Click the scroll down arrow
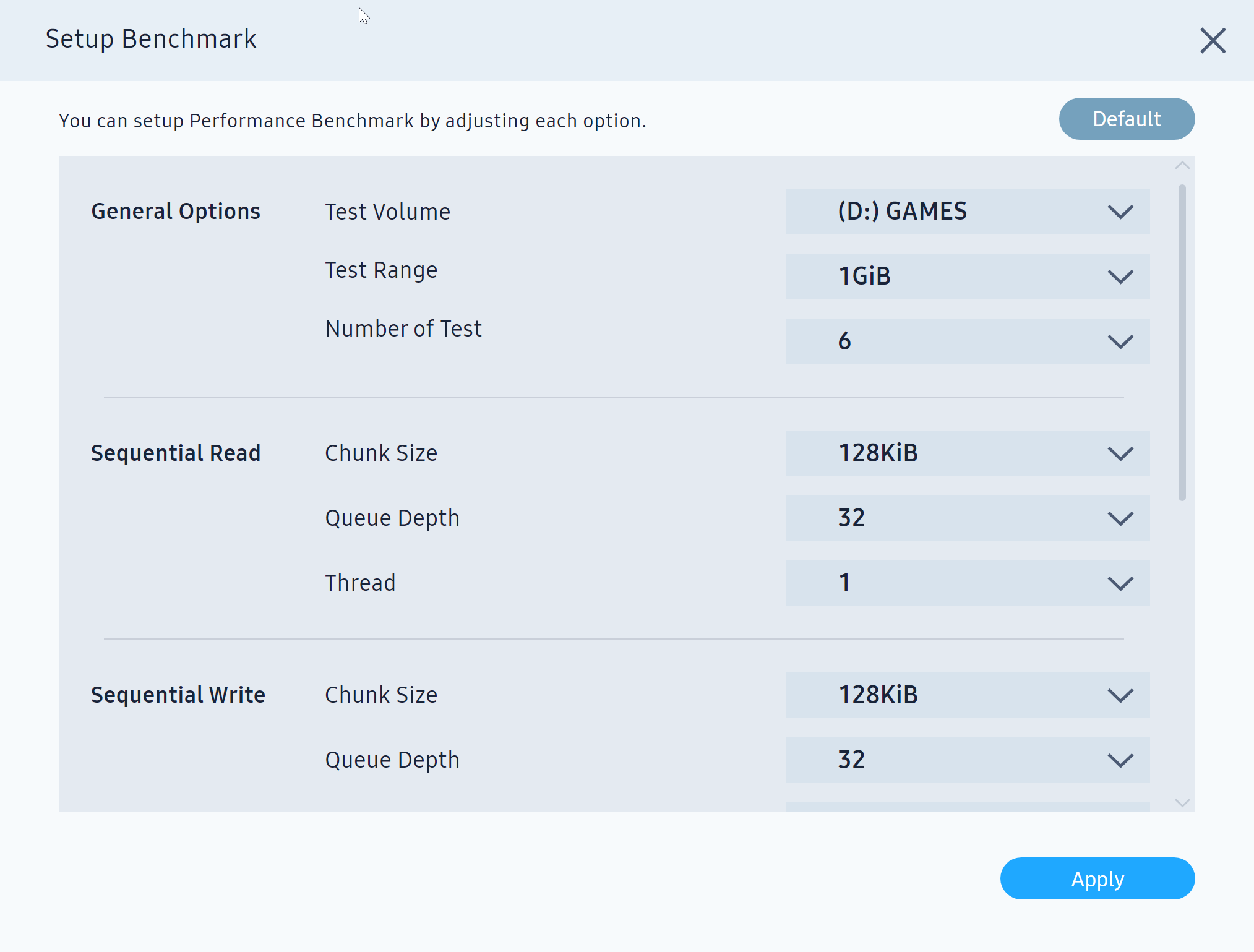The image size is (1254, 952). point(1182,803)
